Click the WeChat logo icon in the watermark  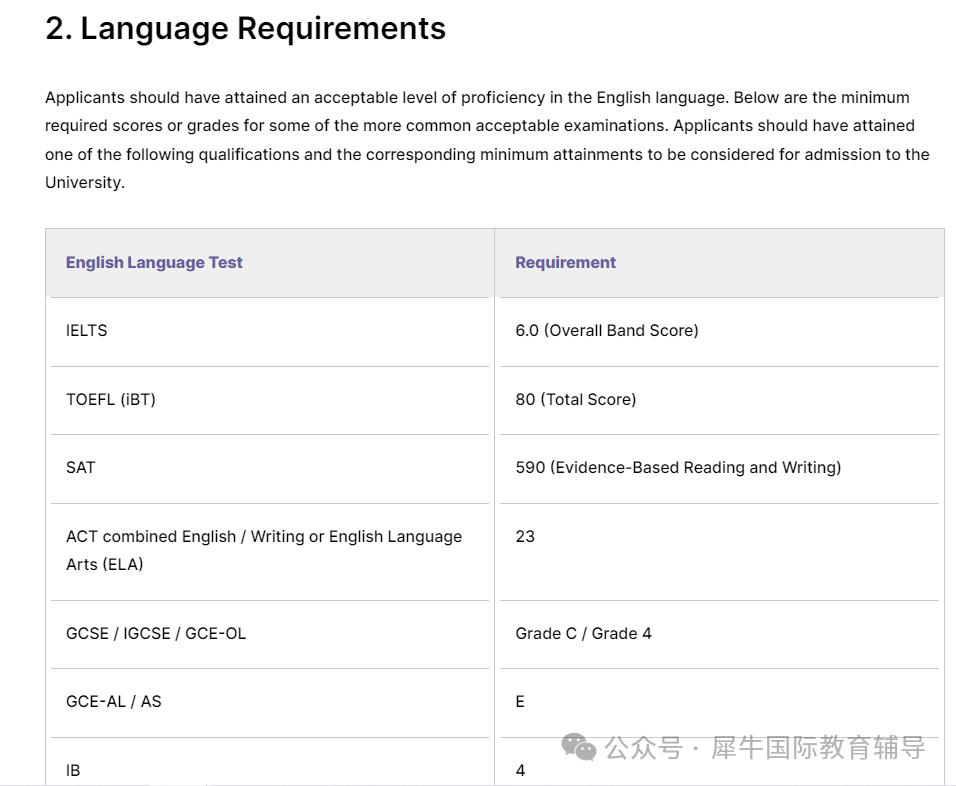pyautogui.click(x=579, y=746)
